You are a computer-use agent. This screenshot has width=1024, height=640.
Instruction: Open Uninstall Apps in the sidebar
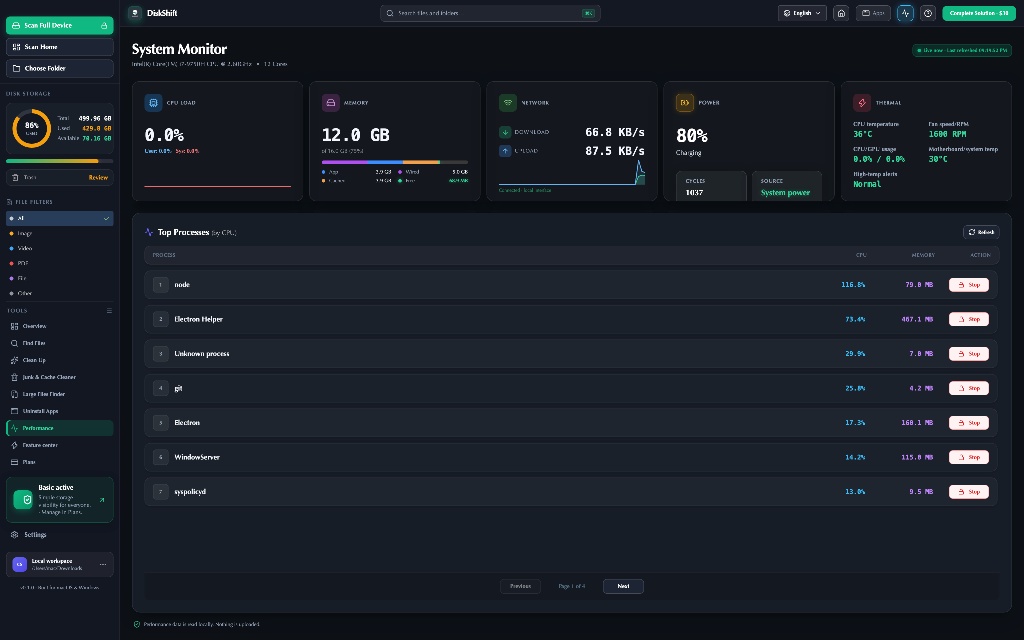pyautogui.click(x=59, y=411)
